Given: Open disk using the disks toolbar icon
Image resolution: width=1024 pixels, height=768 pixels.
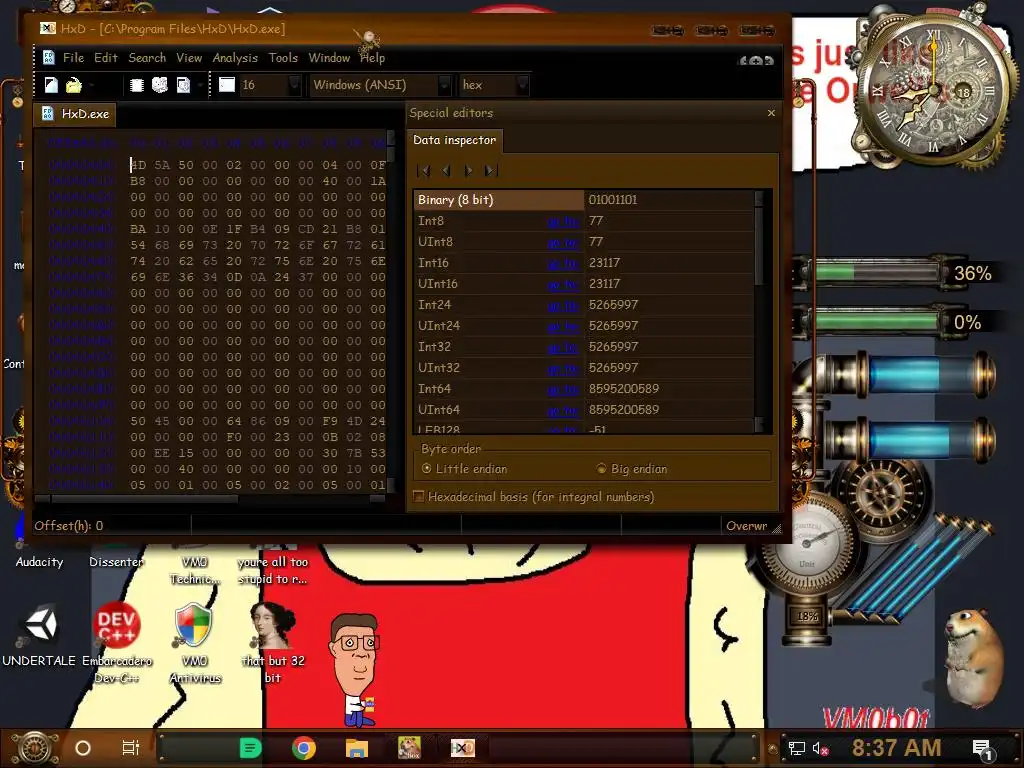Looking at the screenshot, I should [x=160, y=85].
